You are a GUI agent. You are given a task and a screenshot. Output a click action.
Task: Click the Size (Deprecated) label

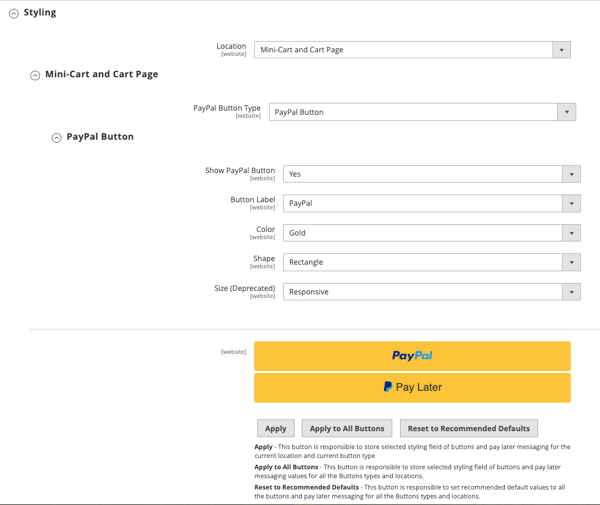245,288
